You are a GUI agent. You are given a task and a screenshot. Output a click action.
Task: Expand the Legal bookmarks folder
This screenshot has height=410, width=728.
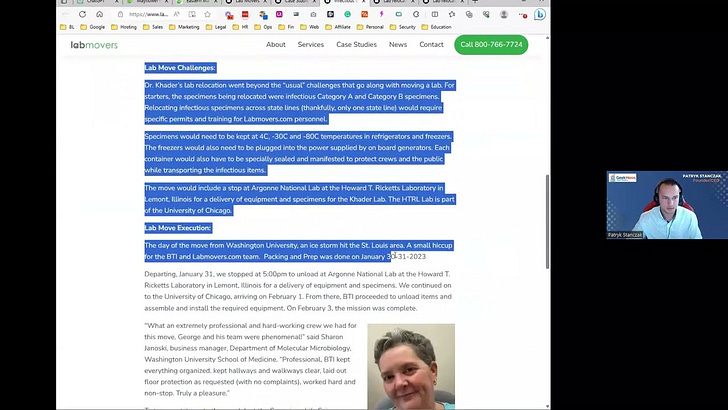(216, 27)
